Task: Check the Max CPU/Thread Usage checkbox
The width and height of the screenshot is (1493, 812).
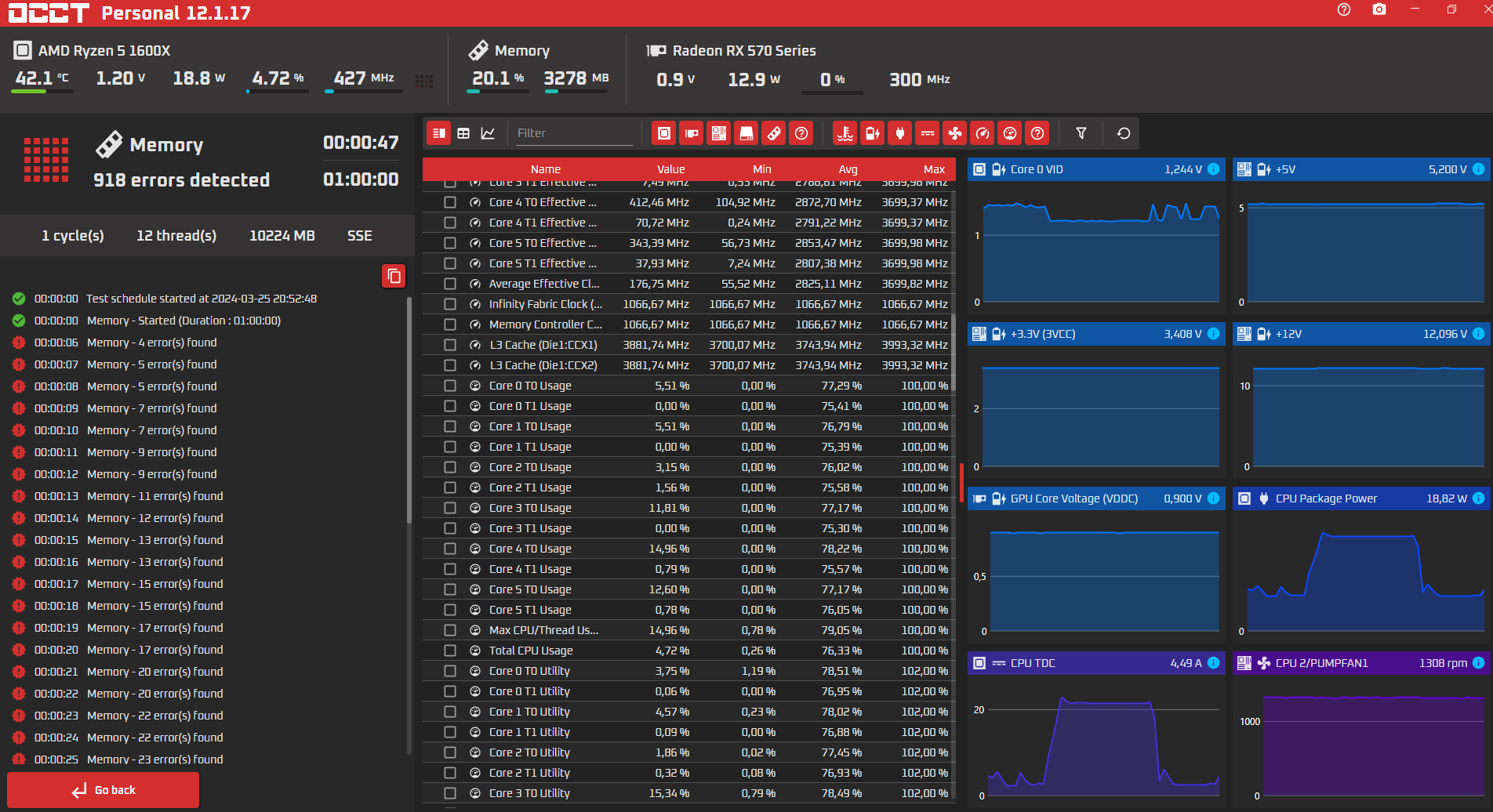Action: pyautogui.click(x=450, y=630)
